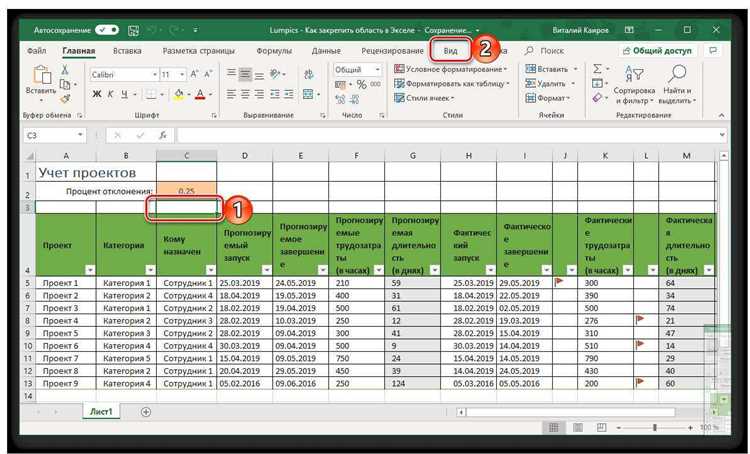Click the Формат cells button

[548, 98]
